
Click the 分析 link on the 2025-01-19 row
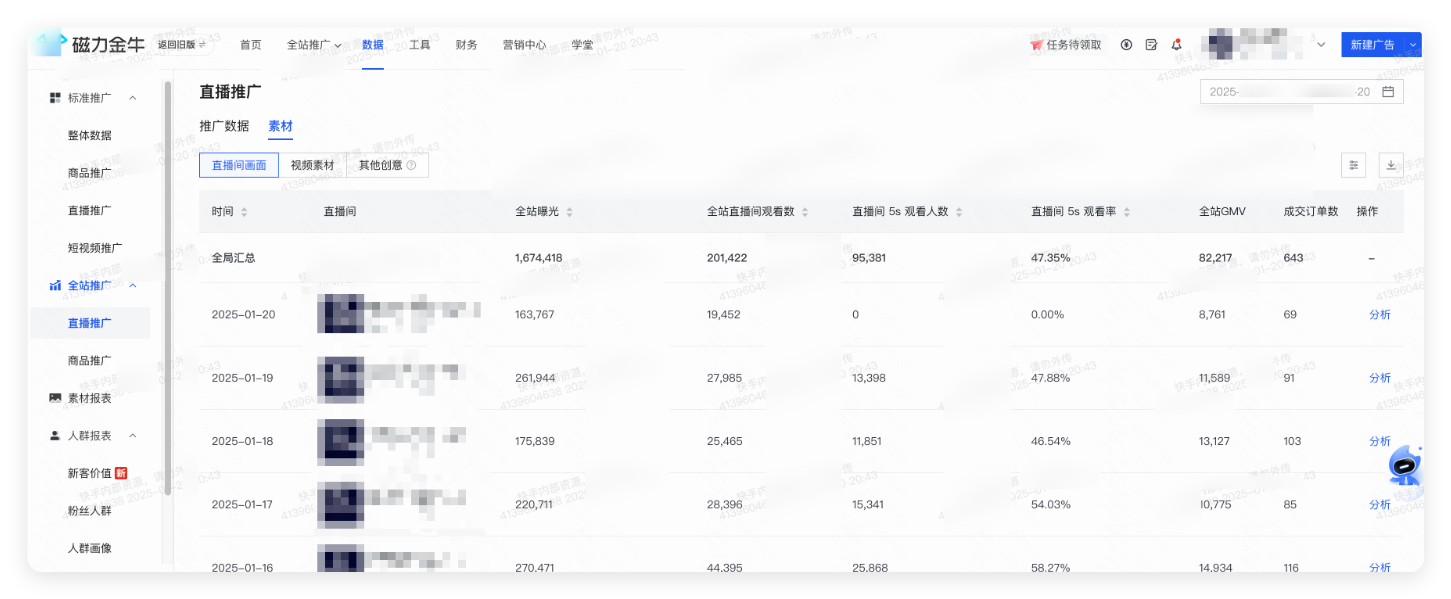pos(1379,378)
